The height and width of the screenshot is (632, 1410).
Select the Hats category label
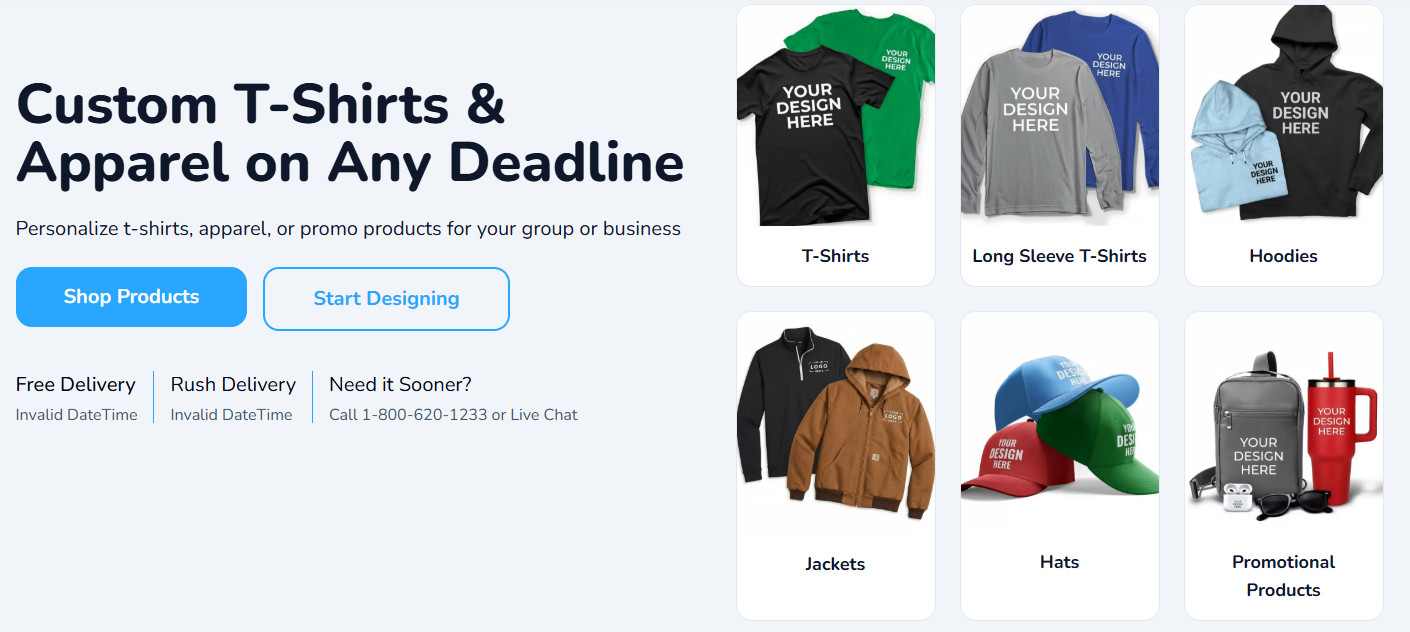click(x=1059, y=562)
